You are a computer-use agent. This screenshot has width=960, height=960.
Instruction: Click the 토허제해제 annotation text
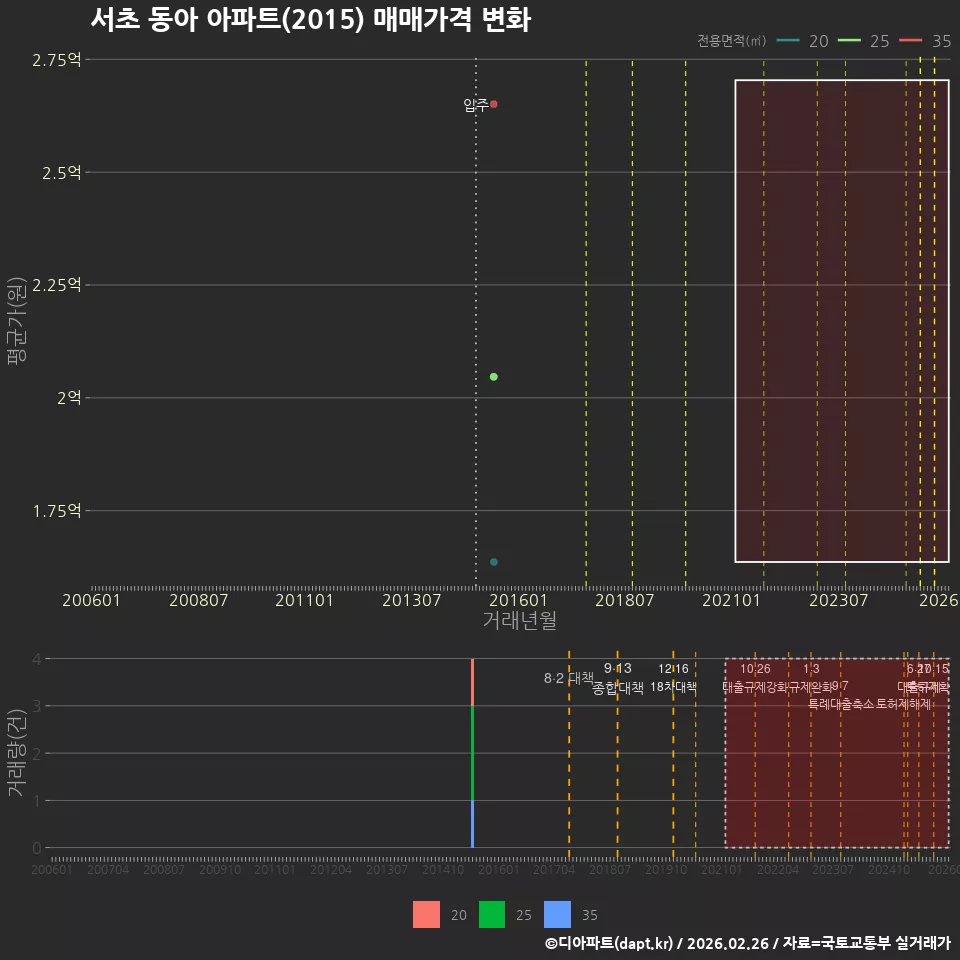click(904, 704)
